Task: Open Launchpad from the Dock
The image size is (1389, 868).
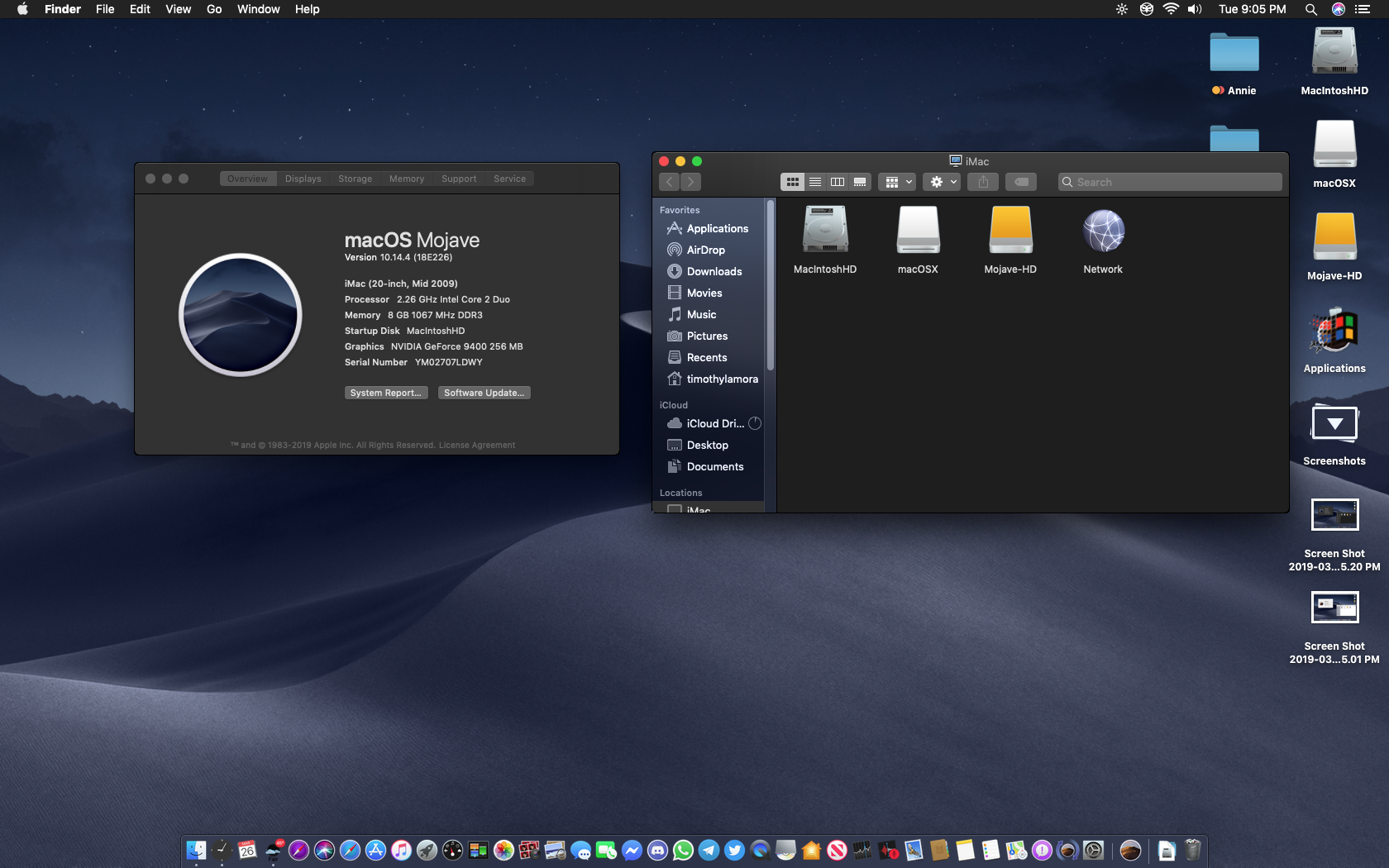Action: click(427, 850)
